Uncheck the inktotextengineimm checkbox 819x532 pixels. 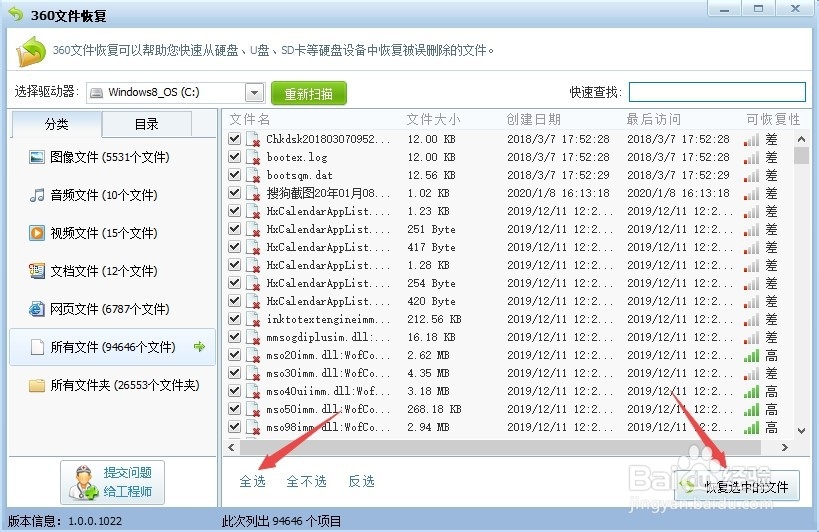click(x=235, y=318)
